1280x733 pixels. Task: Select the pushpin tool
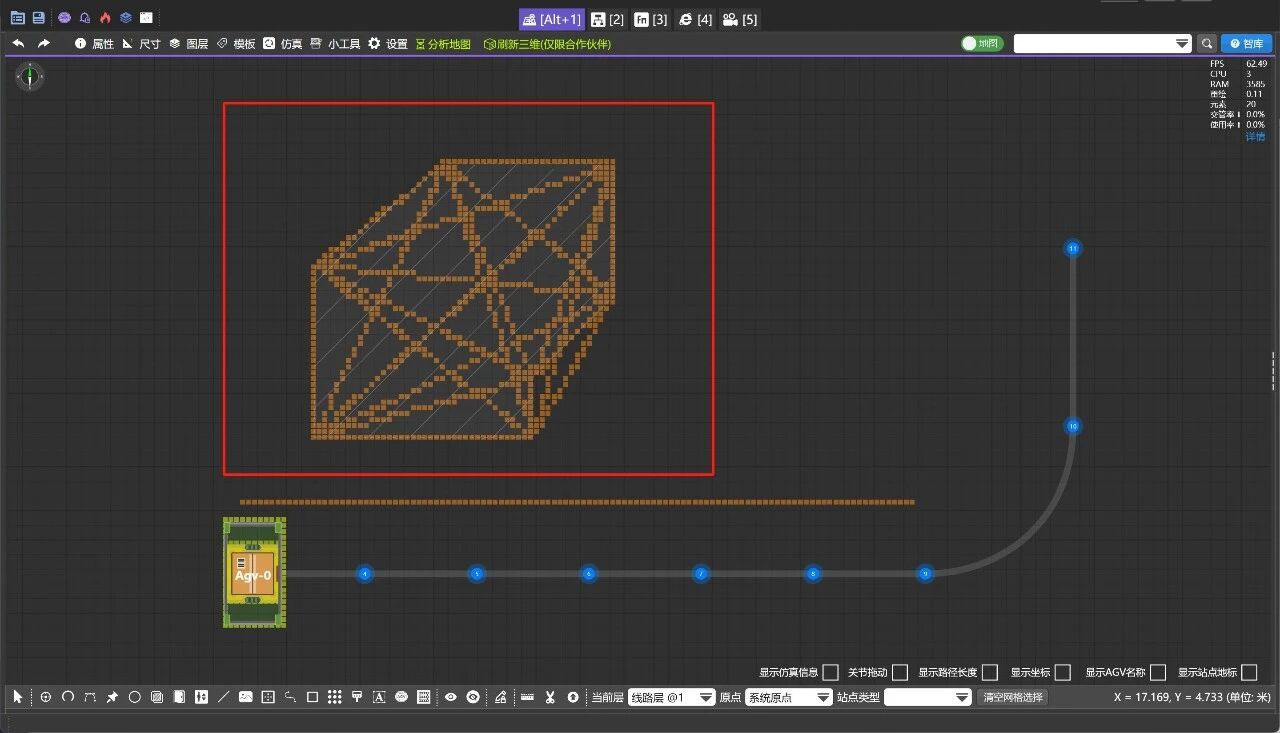coord(112,697)
